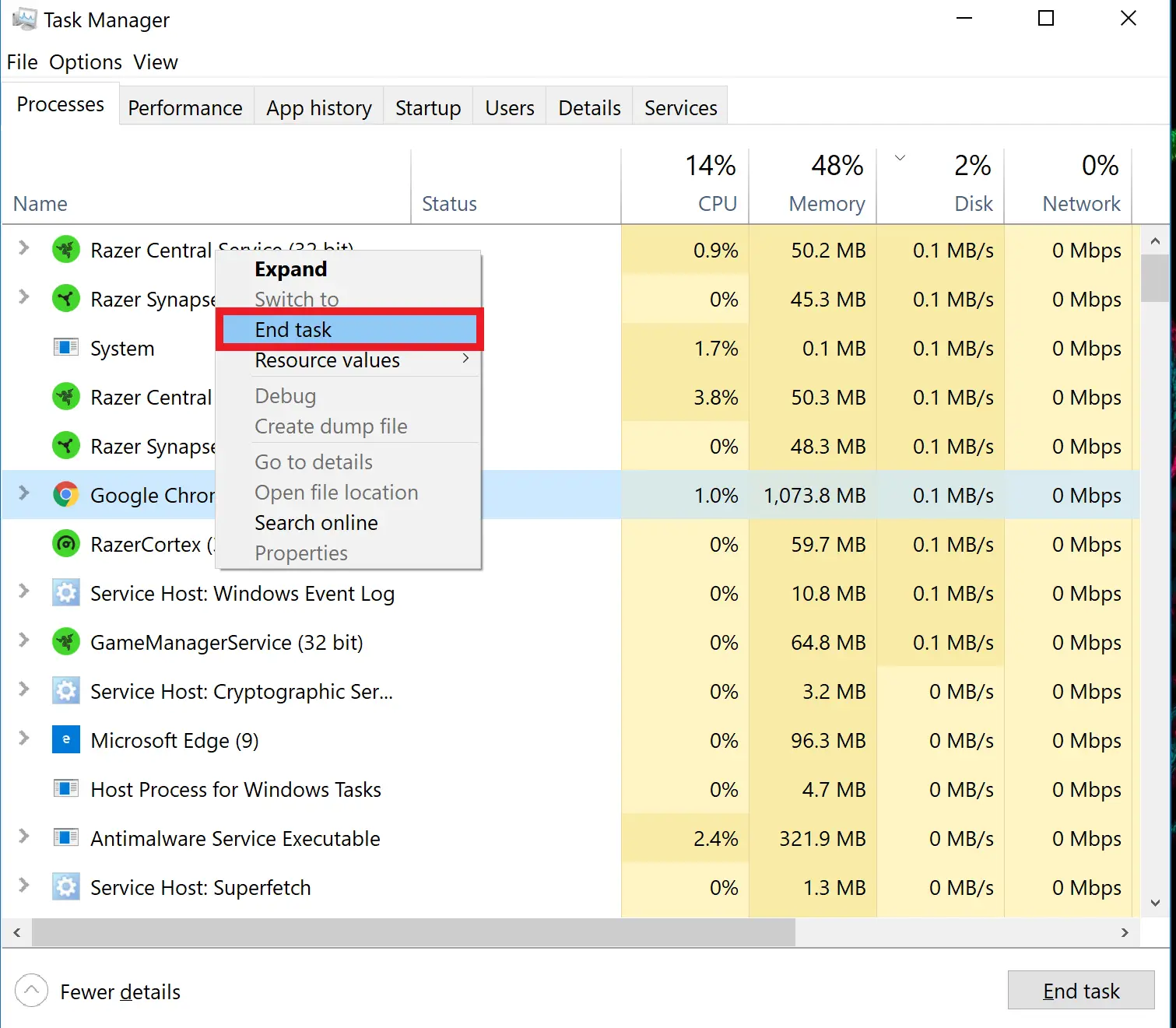The height and width of the screenshot is (1028, 1176).
Task: Click the GameManagerService Razer icon
Action: [x=66, y=642]
